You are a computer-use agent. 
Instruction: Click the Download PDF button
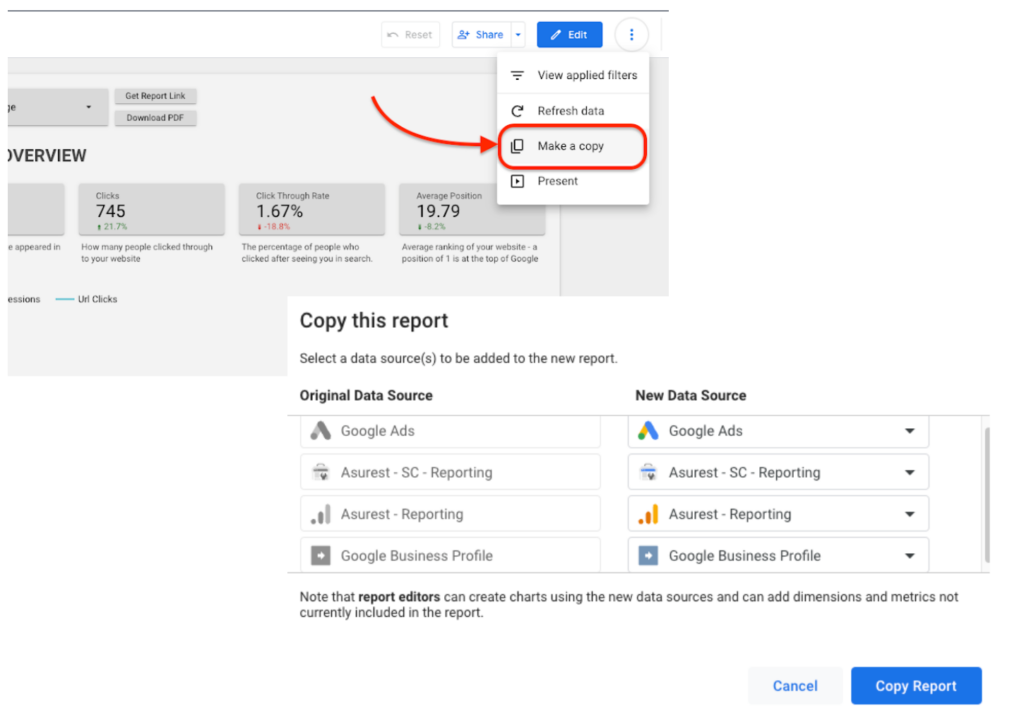click(155, 118)
